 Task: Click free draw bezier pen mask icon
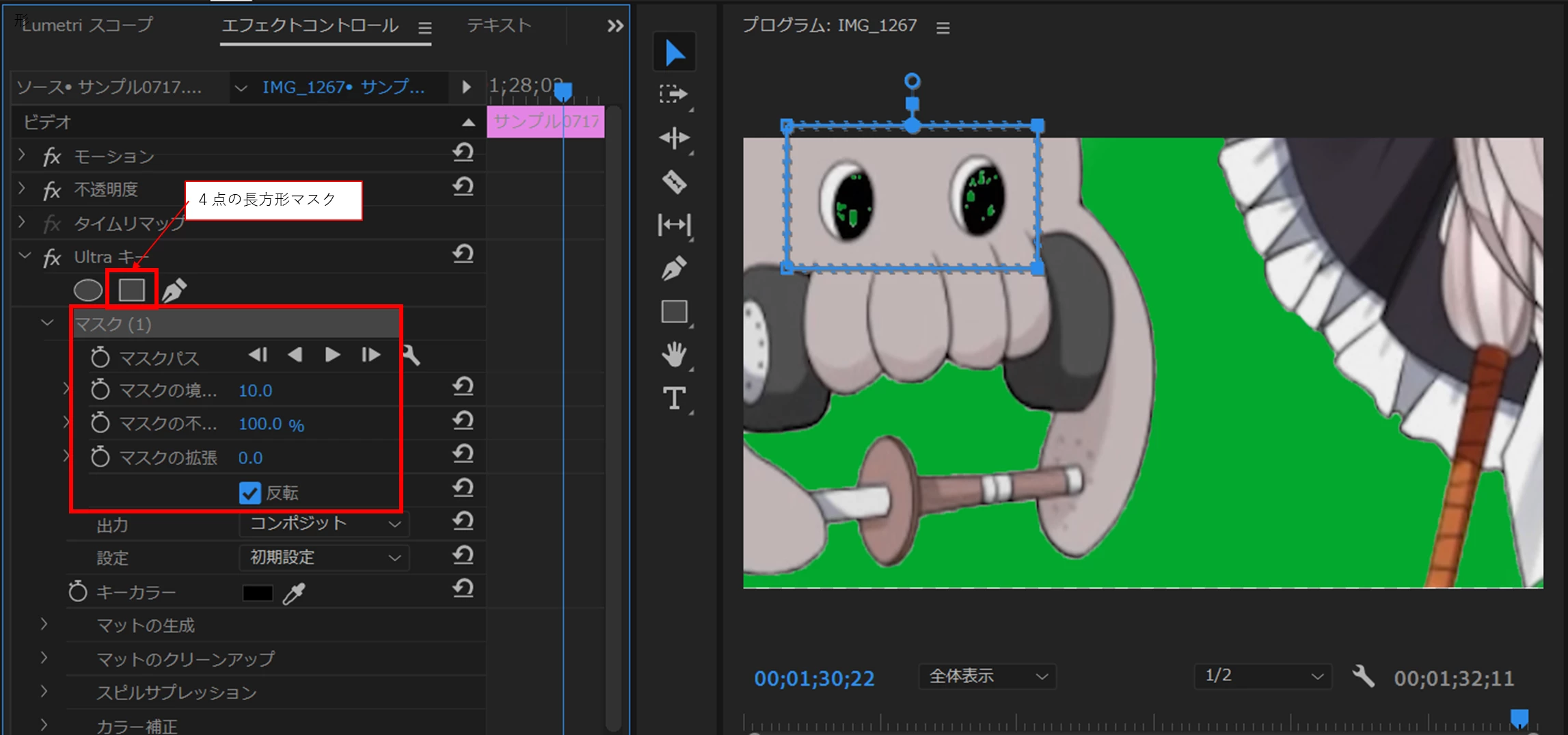174,290
